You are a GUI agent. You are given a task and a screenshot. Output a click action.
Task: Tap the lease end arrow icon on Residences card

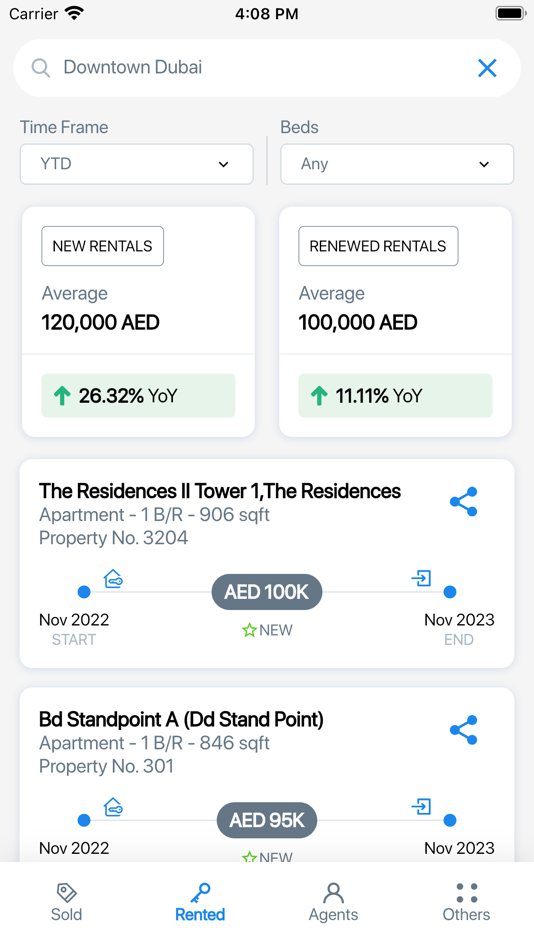(x=421, y=578)
